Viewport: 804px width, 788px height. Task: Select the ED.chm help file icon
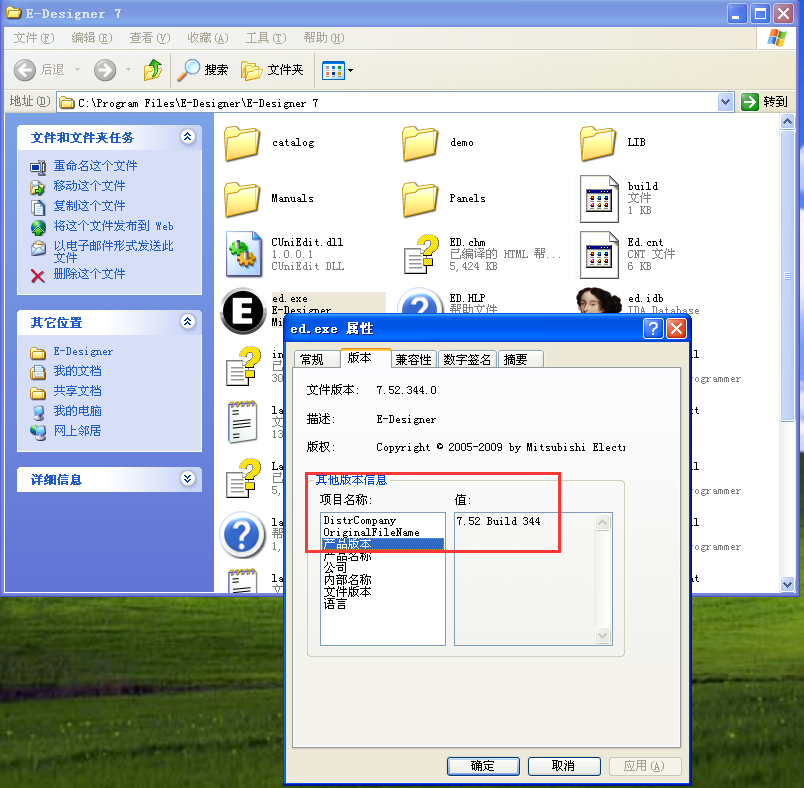[x=420, y=254]
